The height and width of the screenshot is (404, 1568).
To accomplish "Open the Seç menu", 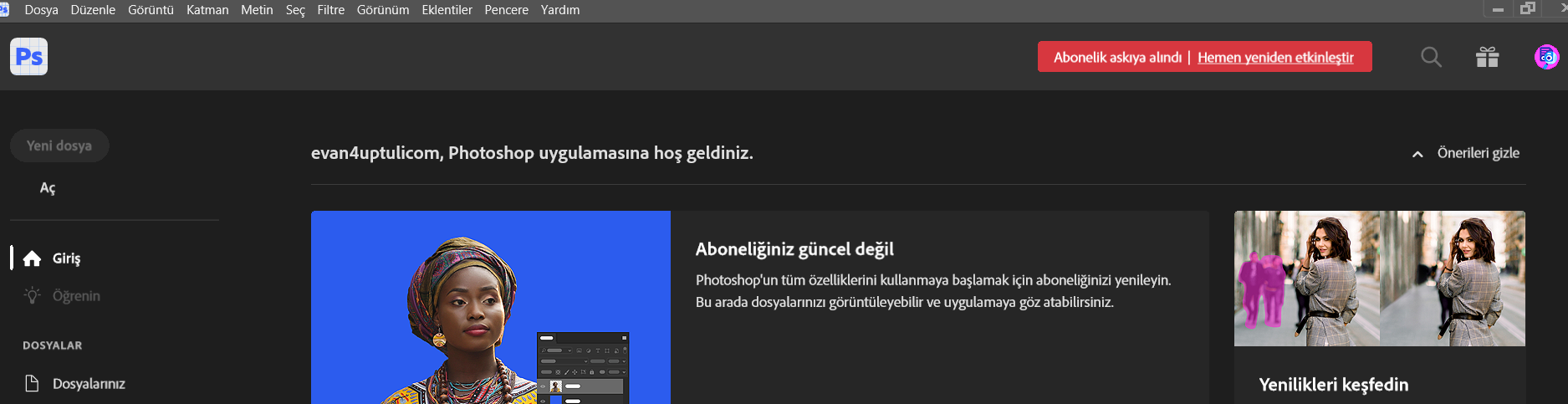I will tap(295, 10).
